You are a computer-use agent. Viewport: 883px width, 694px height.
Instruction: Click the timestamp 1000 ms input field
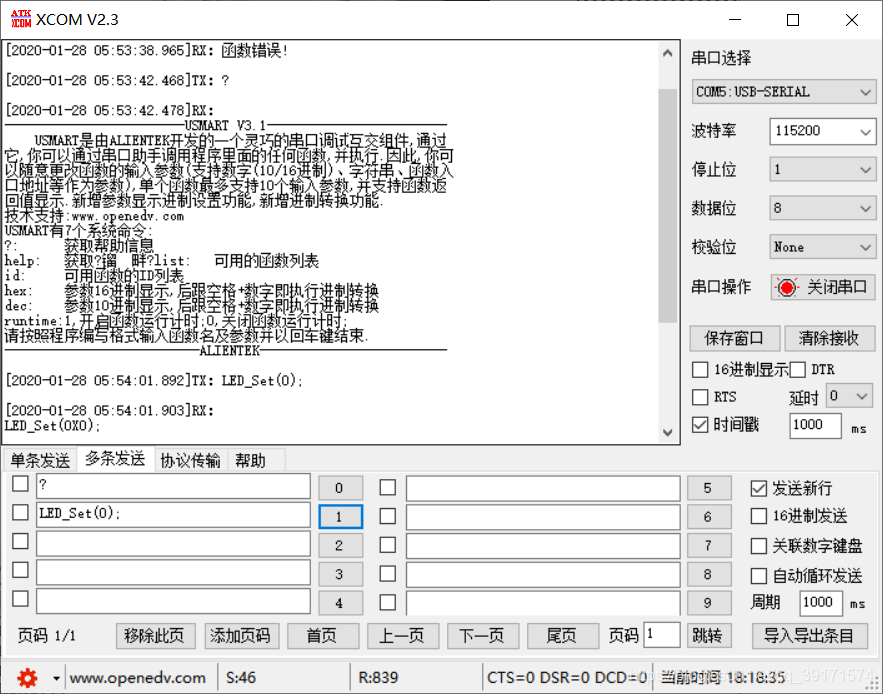click(815, 425)
